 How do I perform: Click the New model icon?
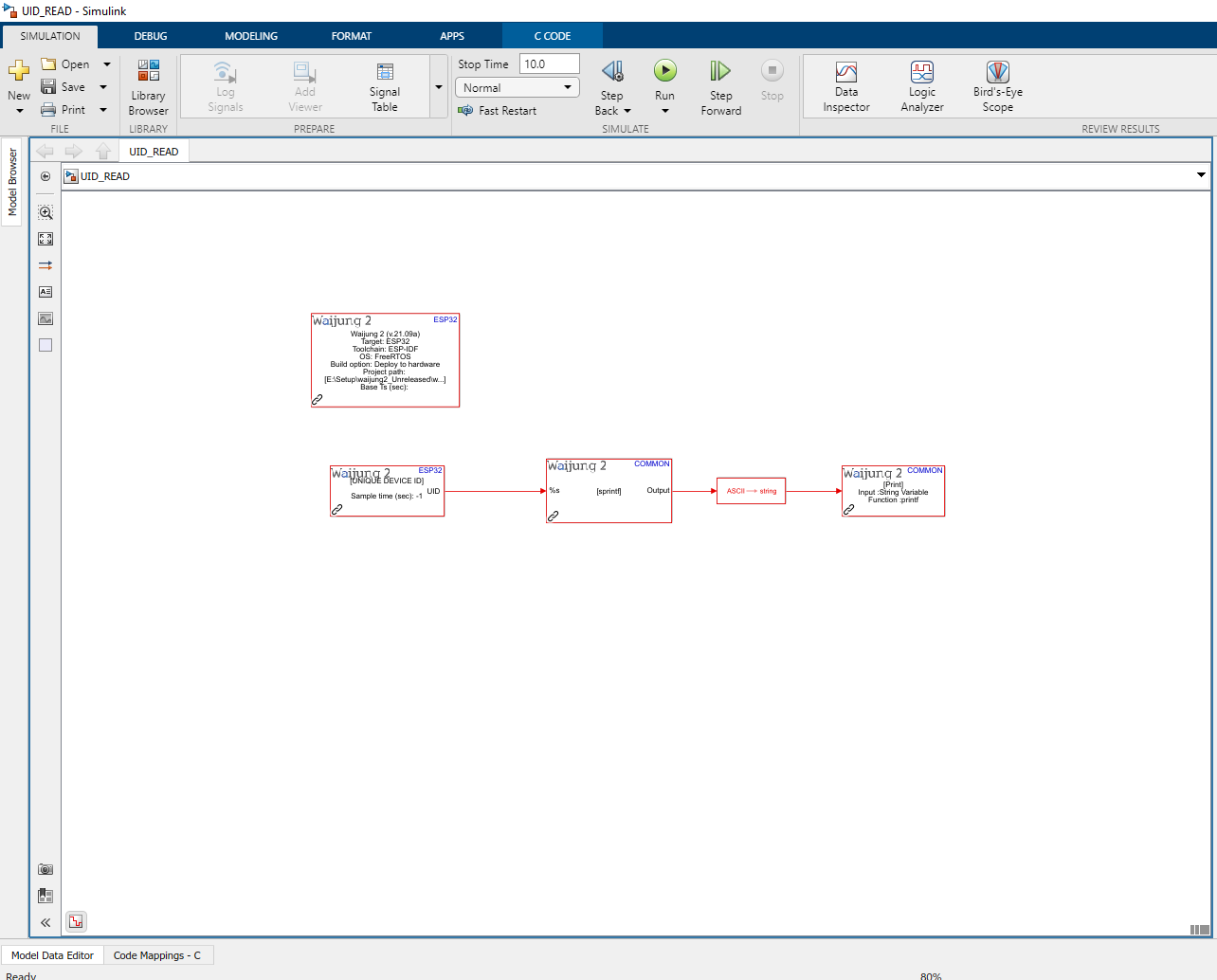[19, 71]
